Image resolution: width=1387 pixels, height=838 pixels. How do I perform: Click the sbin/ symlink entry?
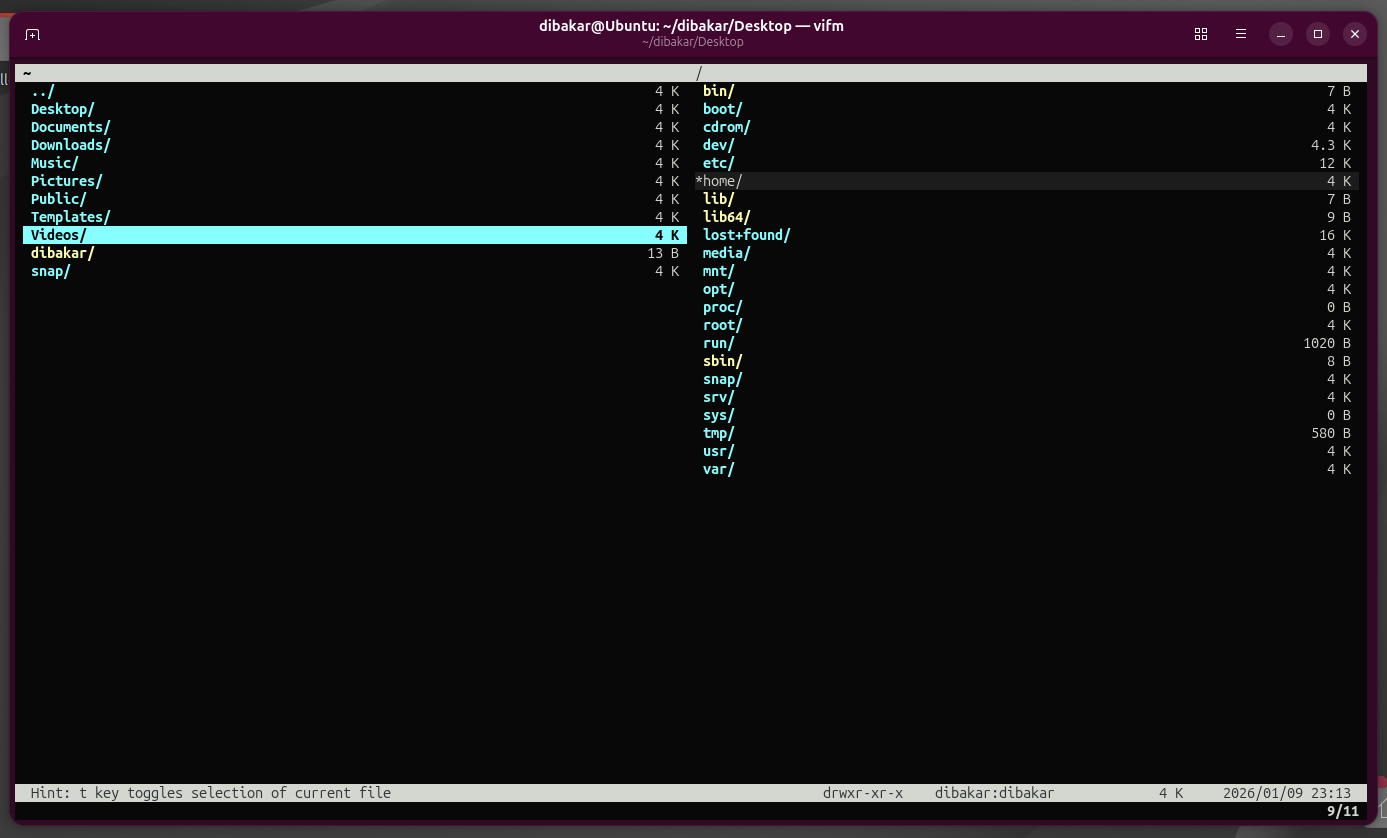[723, 361]
